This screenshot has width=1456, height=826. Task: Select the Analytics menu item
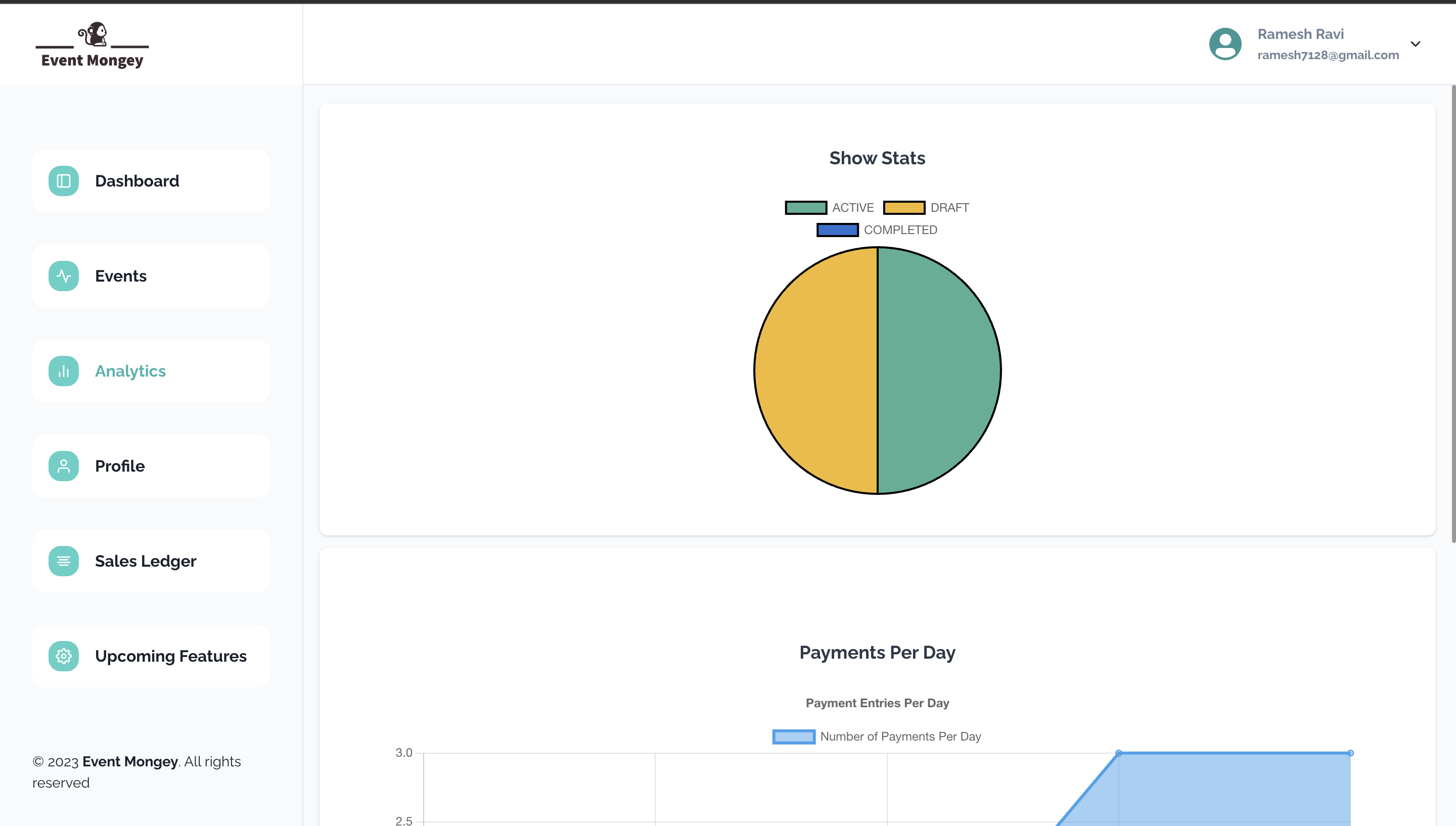tap(151, 371)
